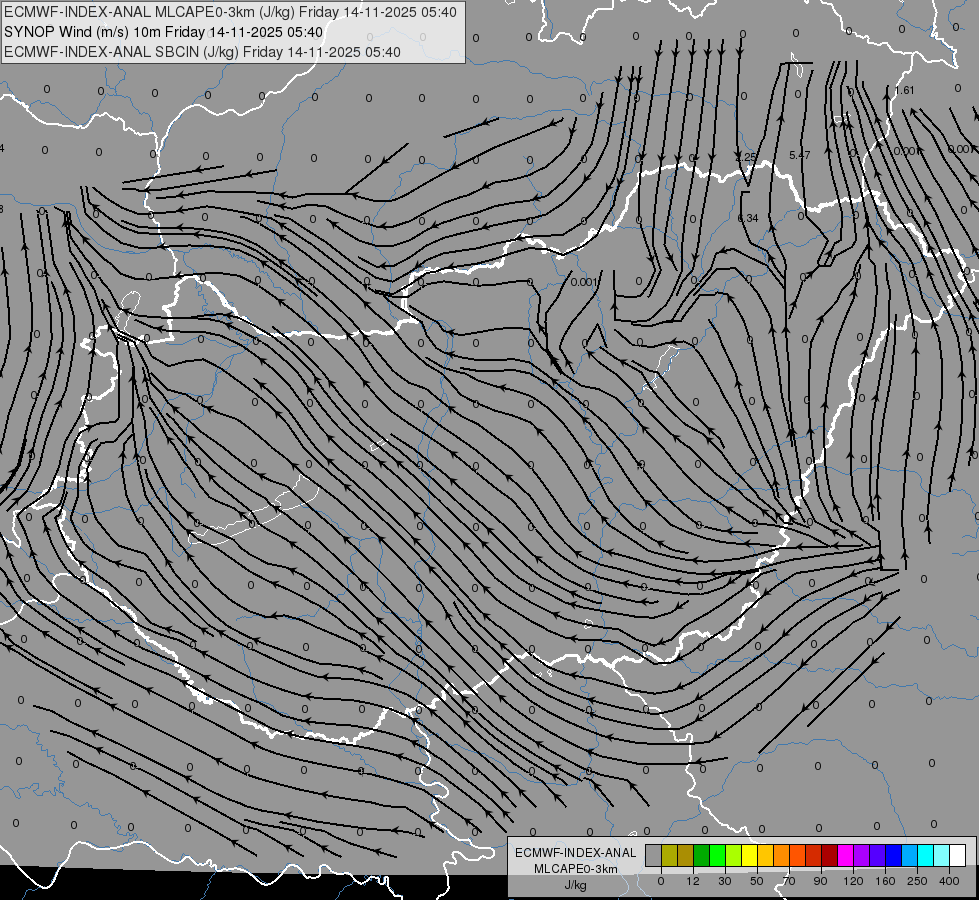Click the MLCAPE0-3km title line at top
This screenshot has width=979, height=900.
[x=230, y=12]
